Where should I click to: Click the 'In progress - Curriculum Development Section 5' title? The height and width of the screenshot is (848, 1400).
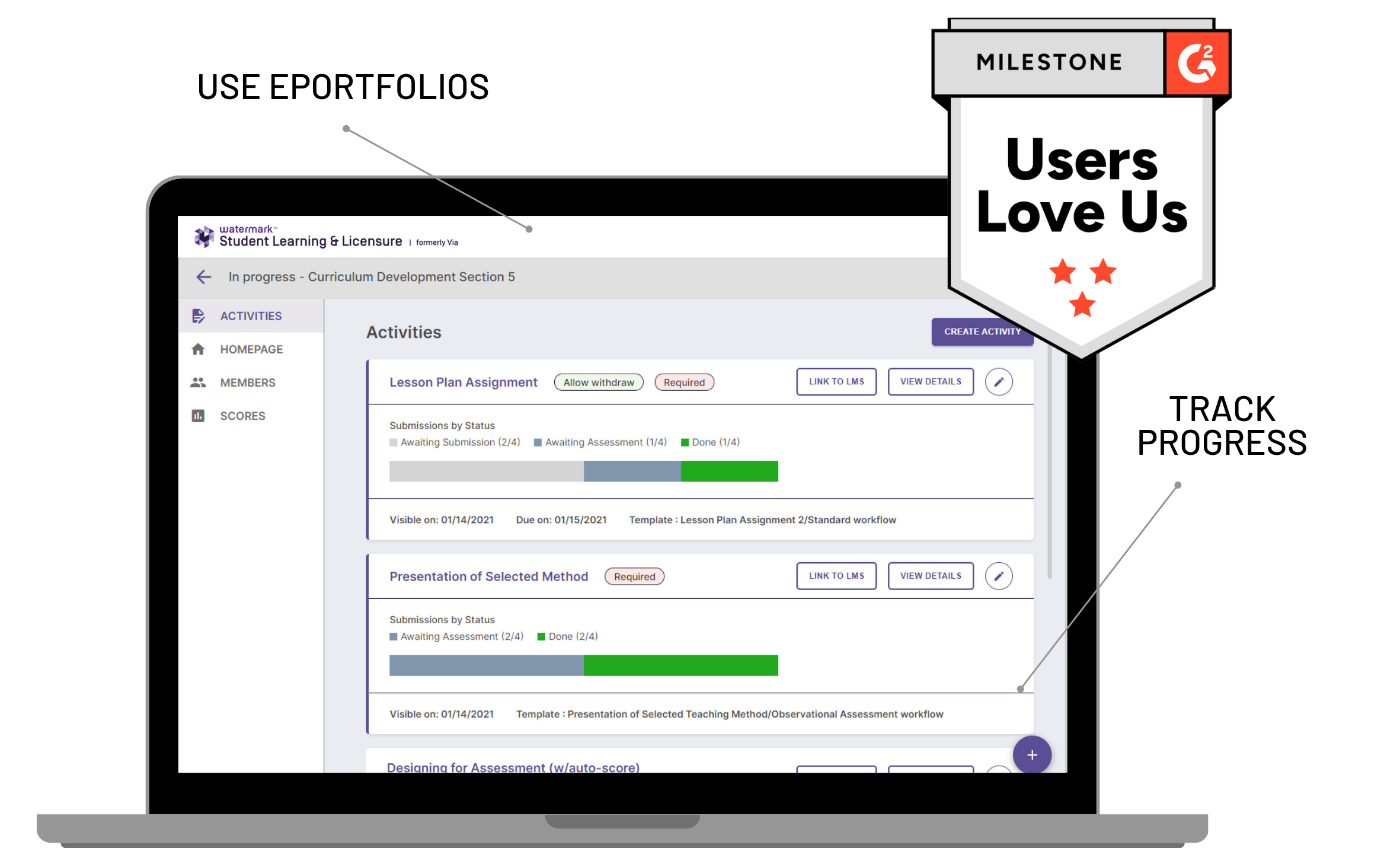click(372, 277)
